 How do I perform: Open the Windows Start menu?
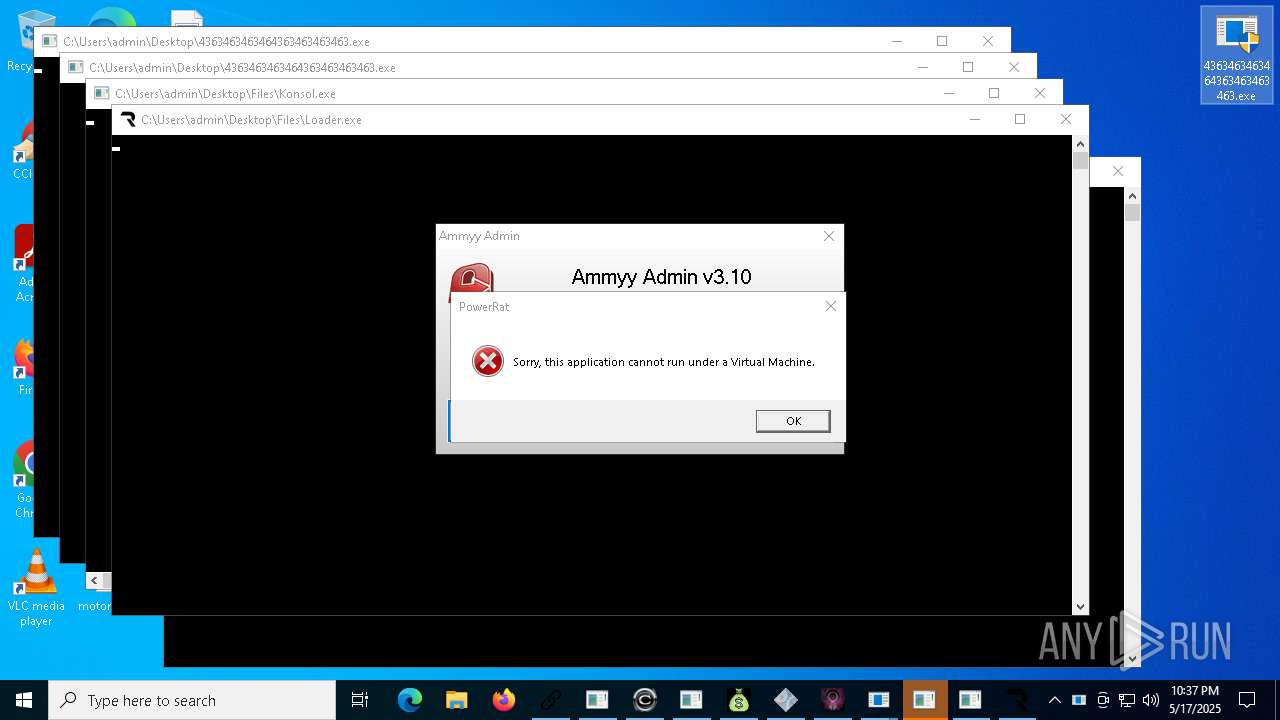point(24,700)
